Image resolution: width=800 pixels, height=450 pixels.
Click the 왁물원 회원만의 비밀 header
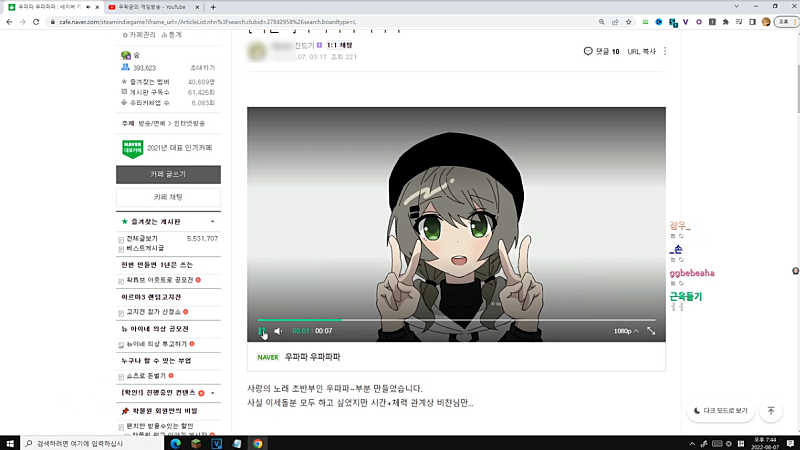click(x=165, y=411)
